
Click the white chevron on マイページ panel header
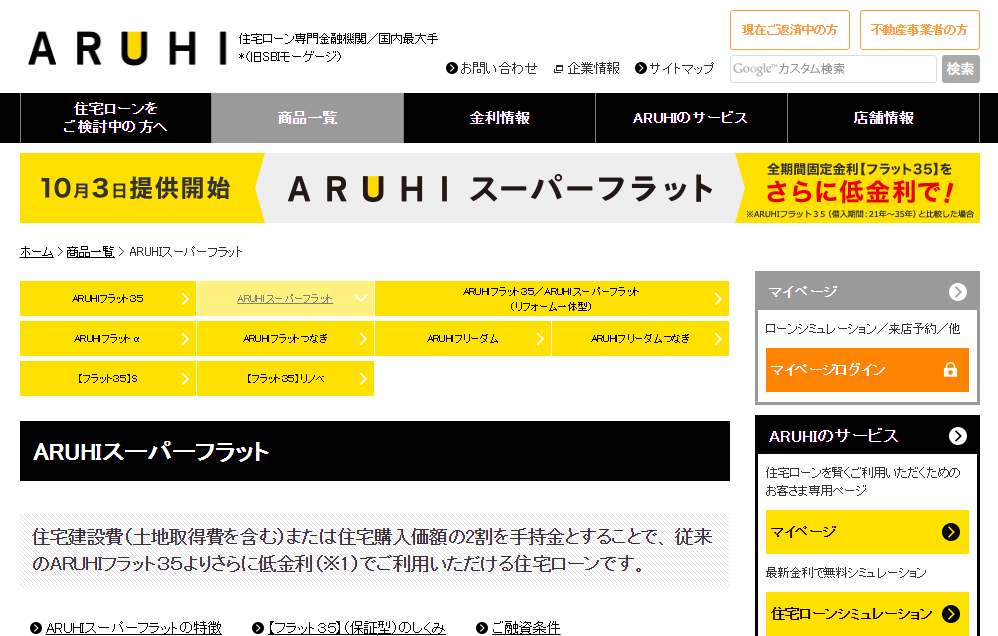tap(958, 291)
